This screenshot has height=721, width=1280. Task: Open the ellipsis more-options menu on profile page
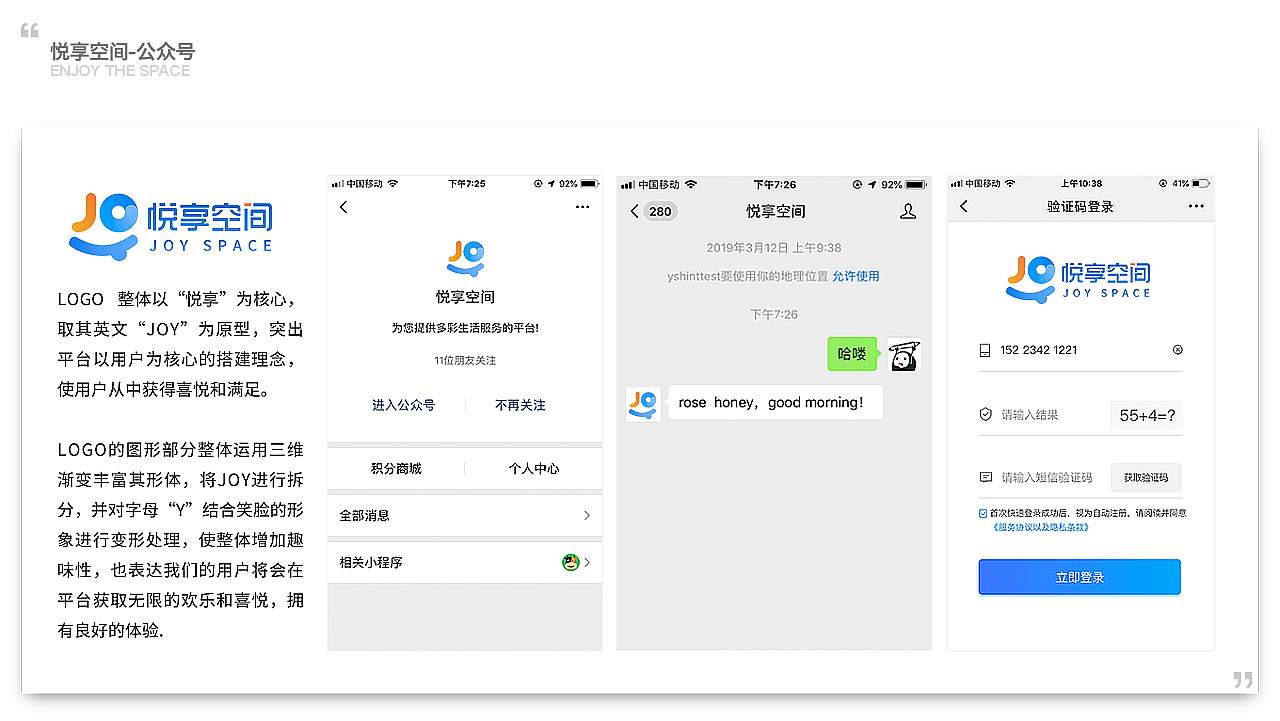(582, 207)
